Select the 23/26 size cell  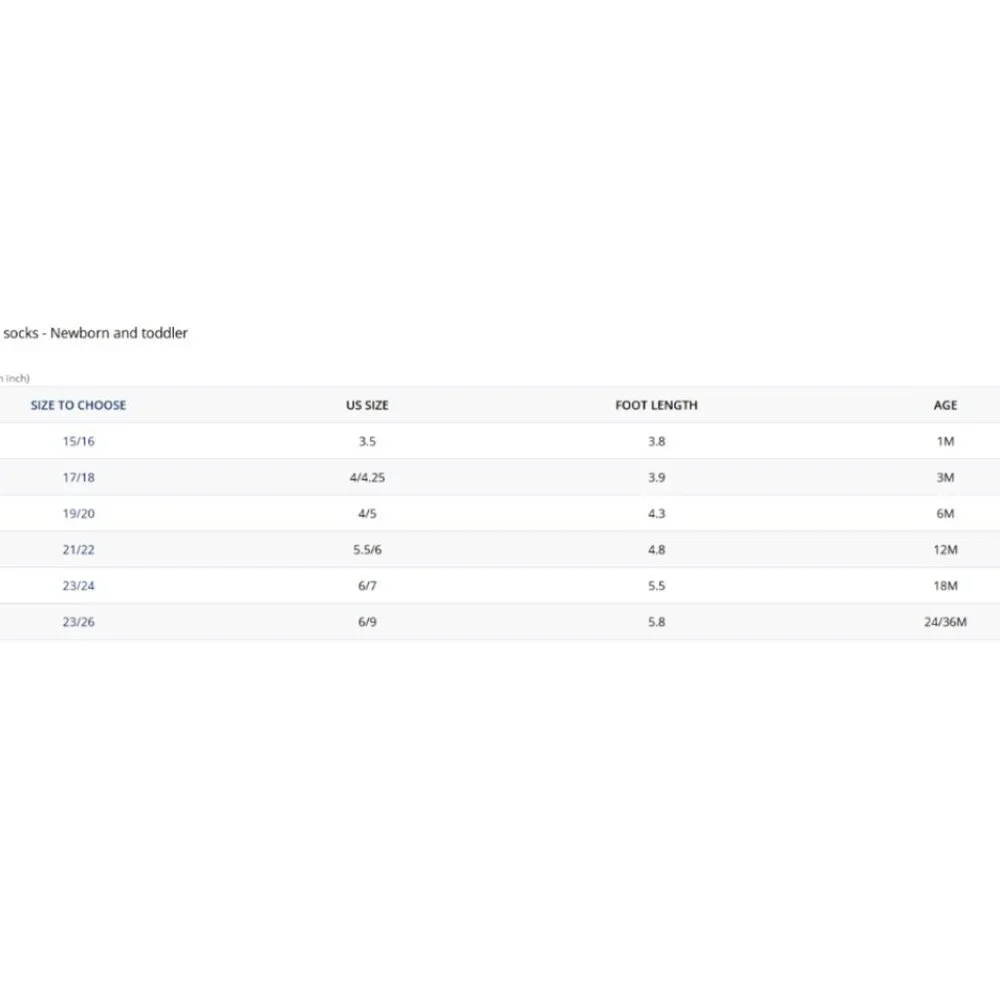(78, 622)
